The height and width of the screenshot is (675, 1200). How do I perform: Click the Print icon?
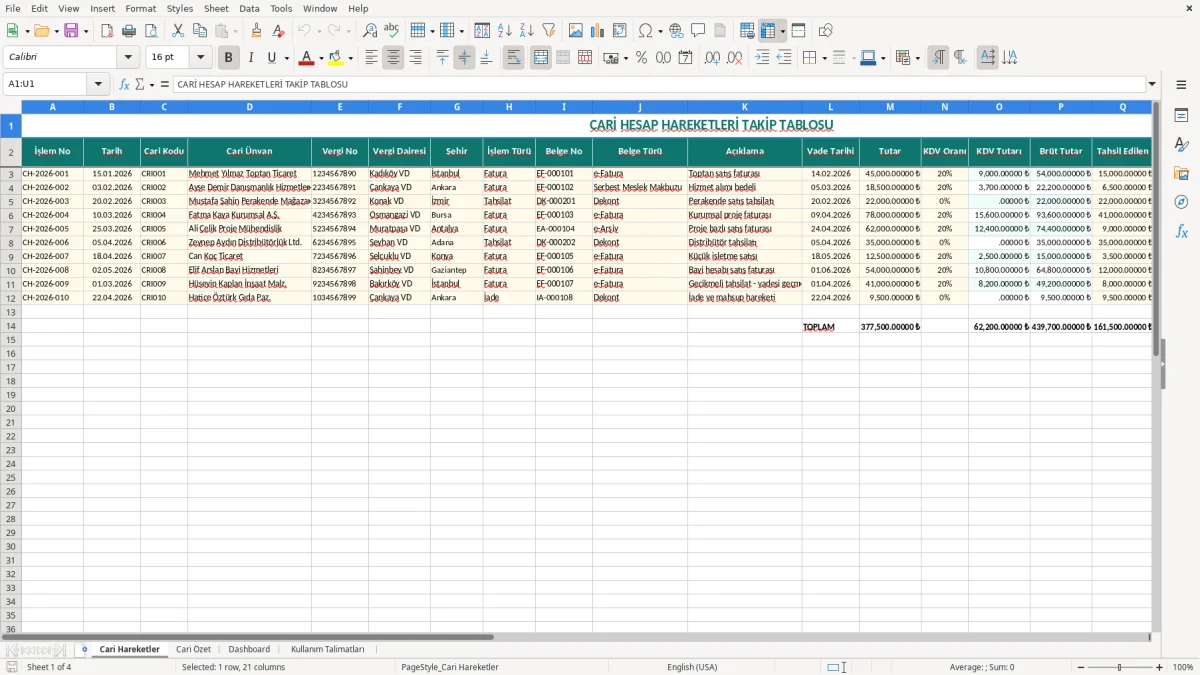pyautogui.click(x=129, y=31)
